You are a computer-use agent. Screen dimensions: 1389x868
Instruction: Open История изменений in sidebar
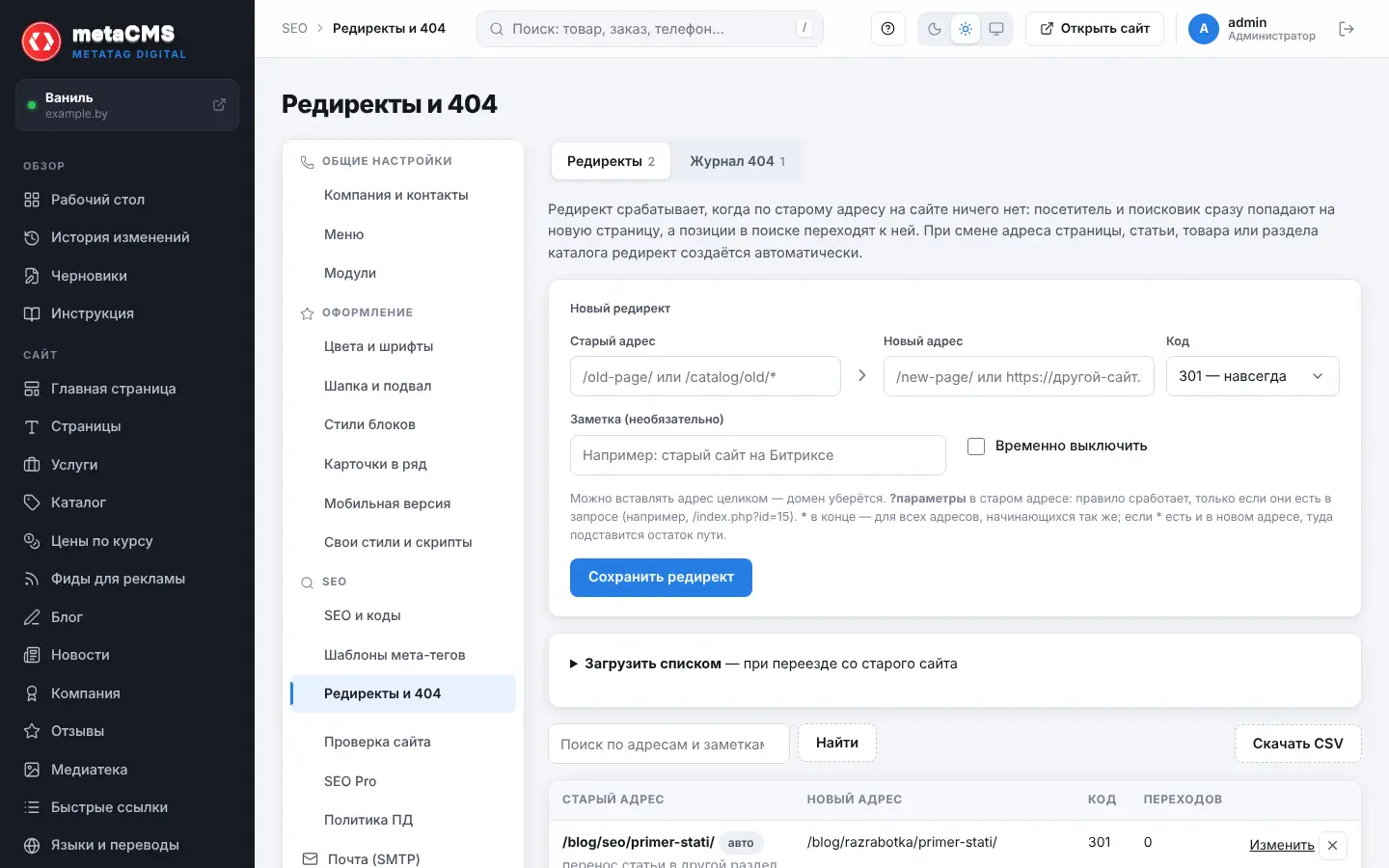click(x=127, y=237)
